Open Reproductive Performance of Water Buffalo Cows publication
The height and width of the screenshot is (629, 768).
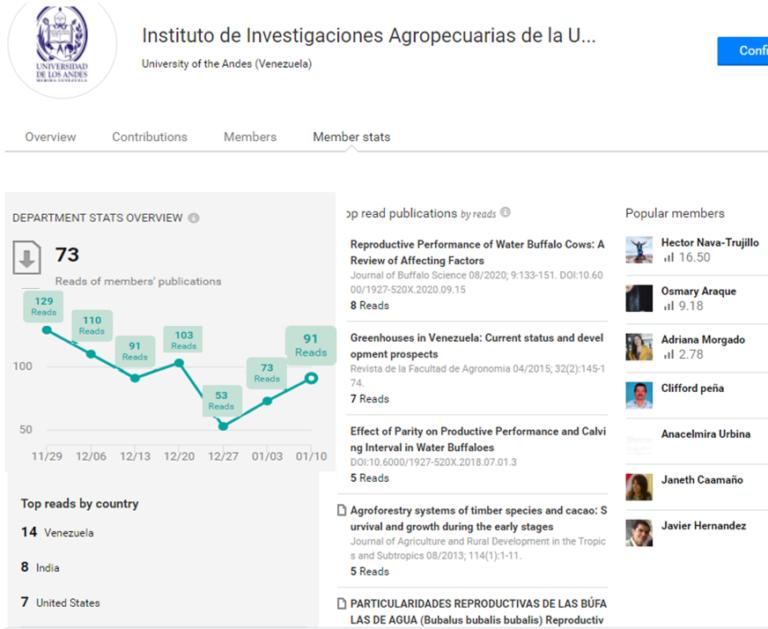pos(478,252)
